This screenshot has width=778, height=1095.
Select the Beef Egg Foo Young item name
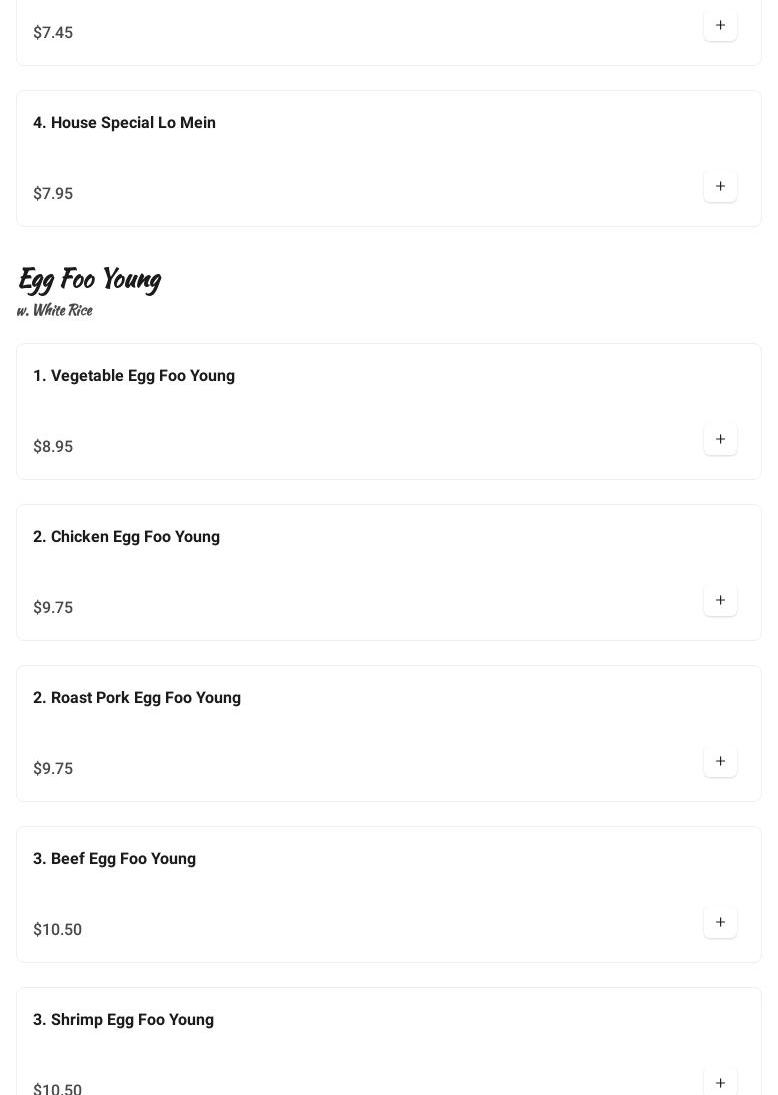[114, 858]
